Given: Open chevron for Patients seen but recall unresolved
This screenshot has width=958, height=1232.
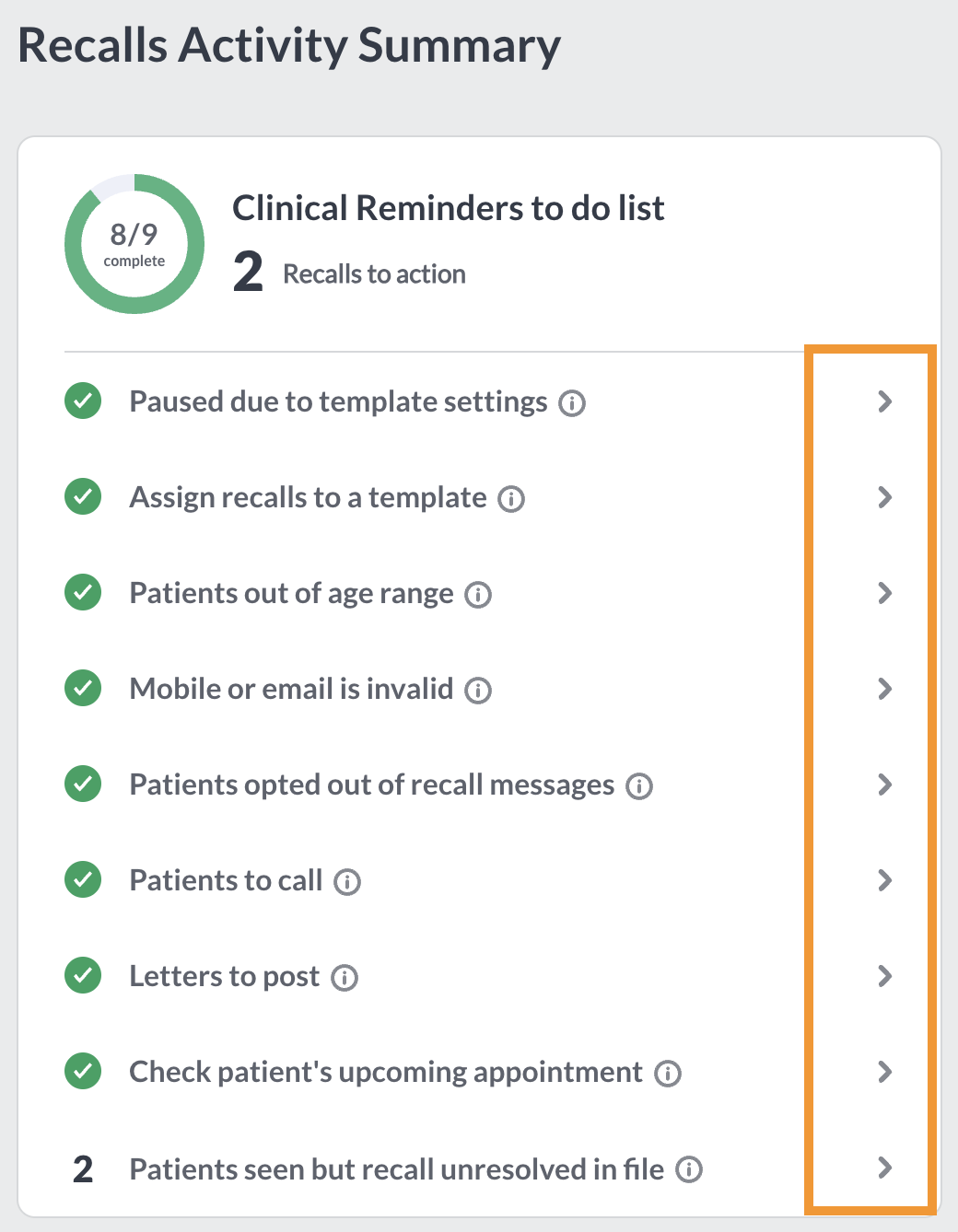Looking at the screenshot, I should pyautogui.click(x=884, y=1168).
